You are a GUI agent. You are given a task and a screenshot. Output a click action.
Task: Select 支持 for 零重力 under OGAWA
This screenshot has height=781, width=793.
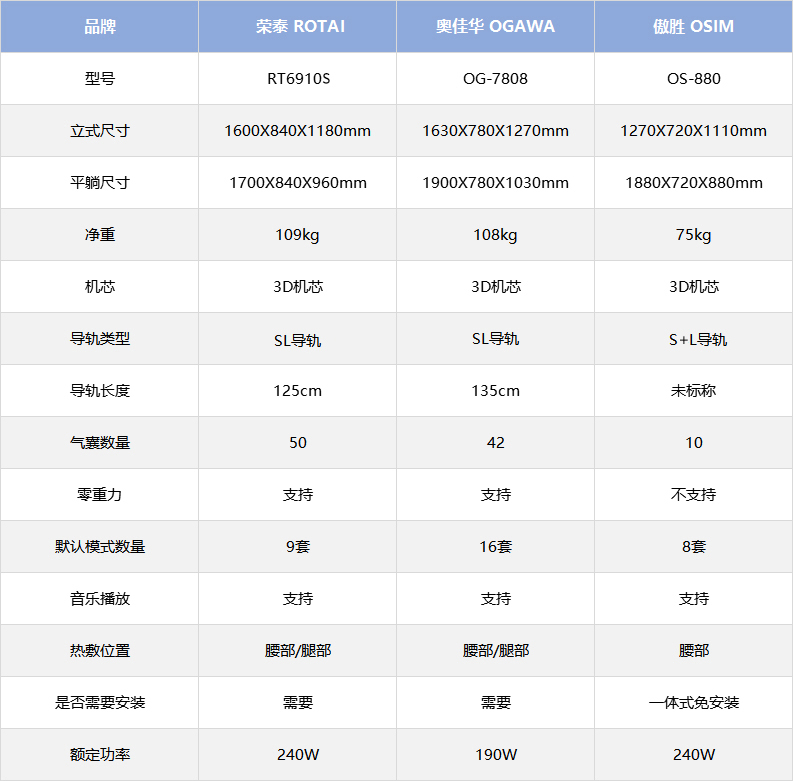tap(495, 495)
